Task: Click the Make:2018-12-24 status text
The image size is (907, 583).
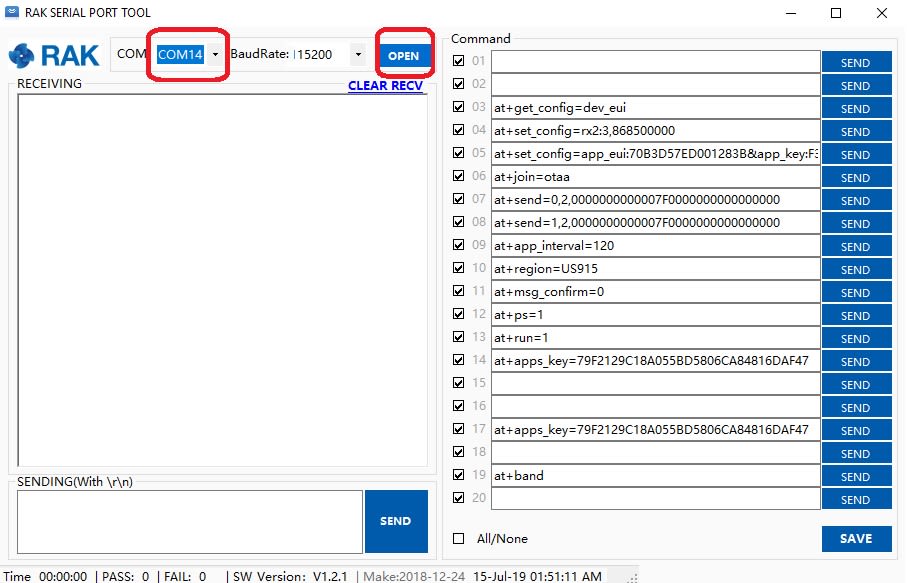Action: tap(414, 577)
